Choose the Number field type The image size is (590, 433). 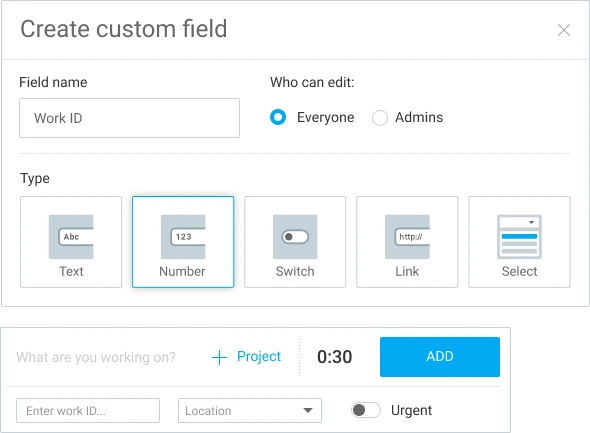pos(183,242)
